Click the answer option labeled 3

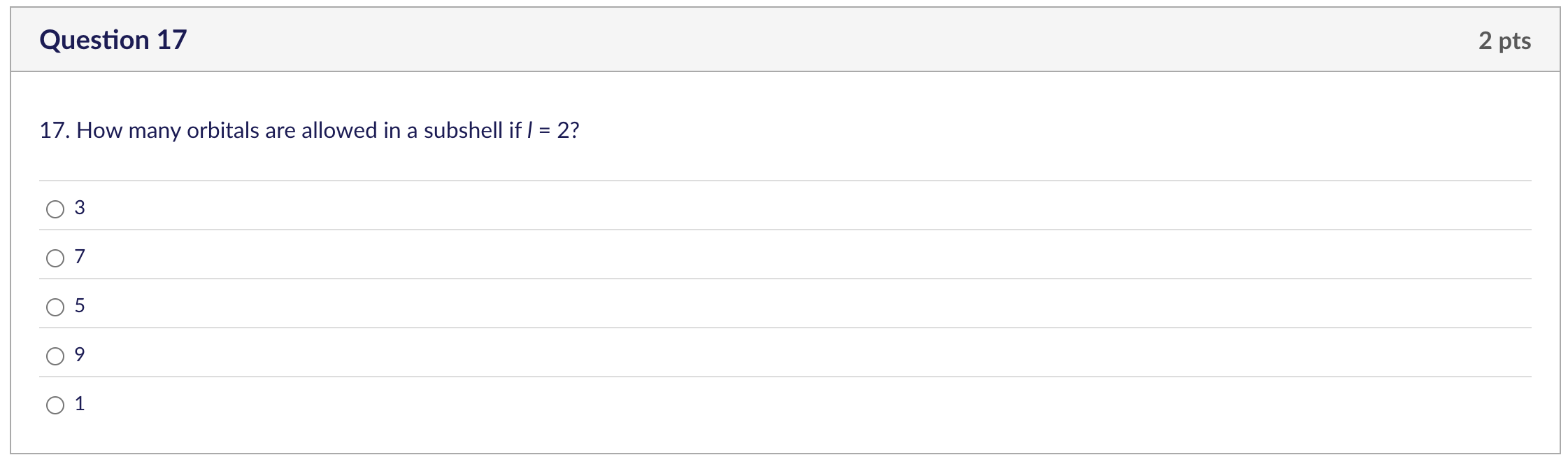[79, 207]
